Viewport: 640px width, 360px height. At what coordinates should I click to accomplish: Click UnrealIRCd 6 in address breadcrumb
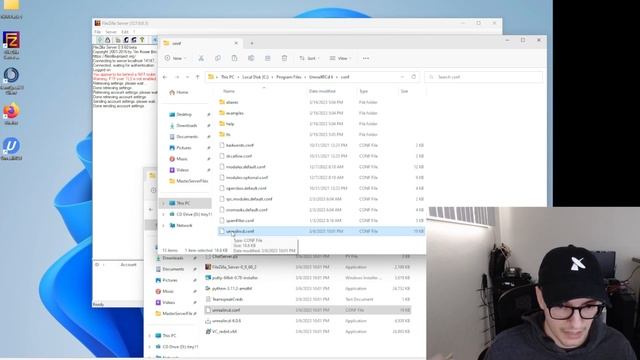(321, 77)
